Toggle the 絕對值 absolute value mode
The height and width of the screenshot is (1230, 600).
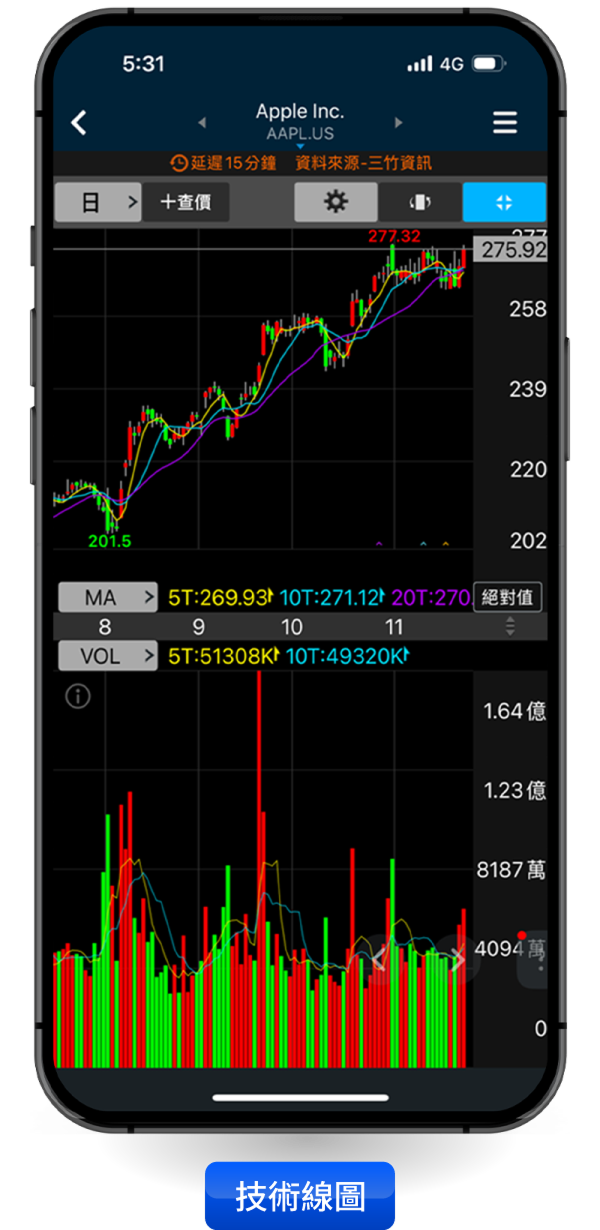coord(507,598)
